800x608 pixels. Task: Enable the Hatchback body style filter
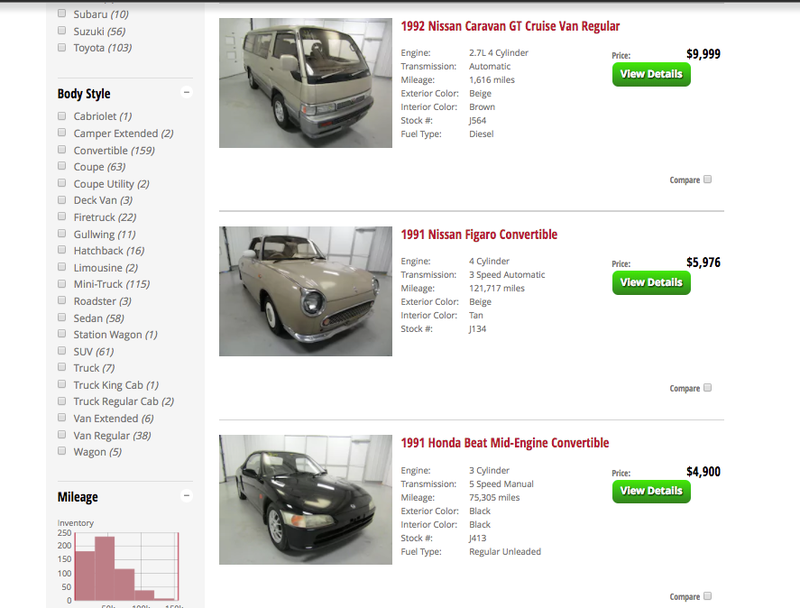click(x=62, y=250)
